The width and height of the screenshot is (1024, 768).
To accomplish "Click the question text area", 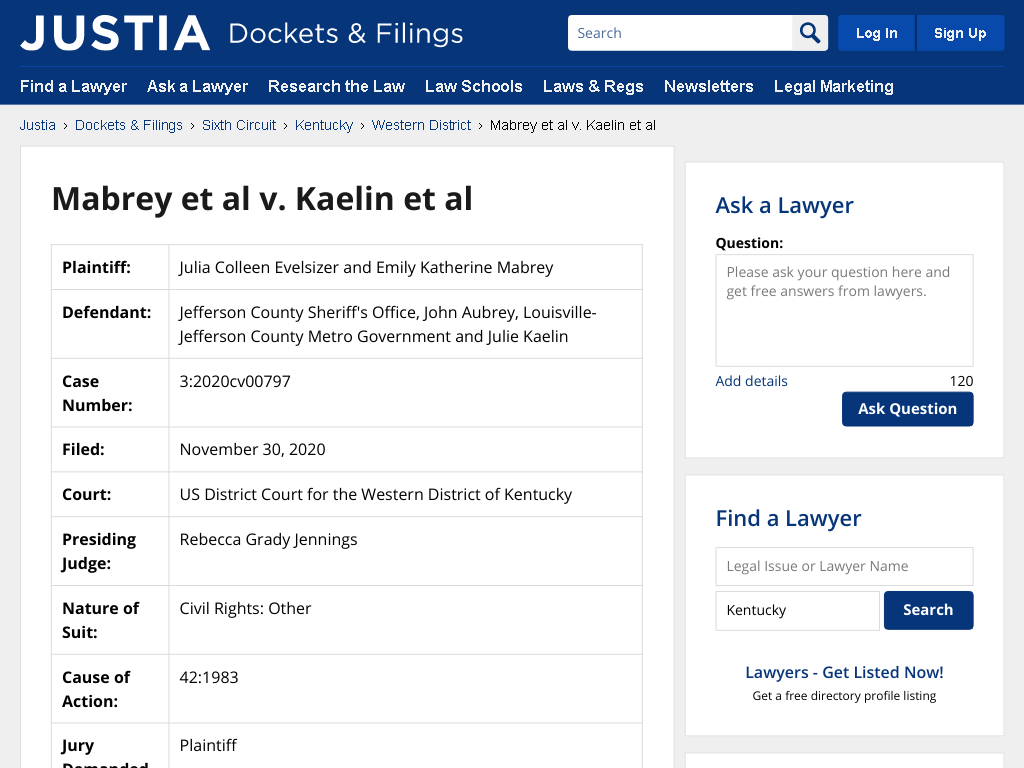I will click(844, 310).
